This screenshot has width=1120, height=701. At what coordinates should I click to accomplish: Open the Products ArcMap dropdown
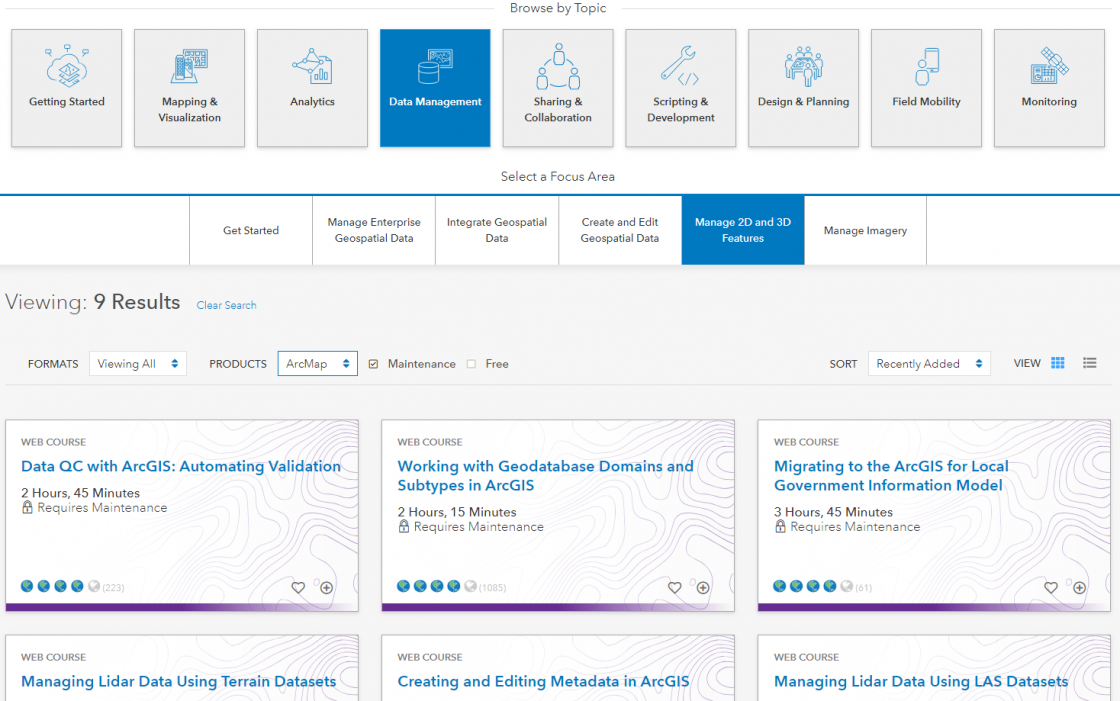pyautogui.click(x=317, y=364)
